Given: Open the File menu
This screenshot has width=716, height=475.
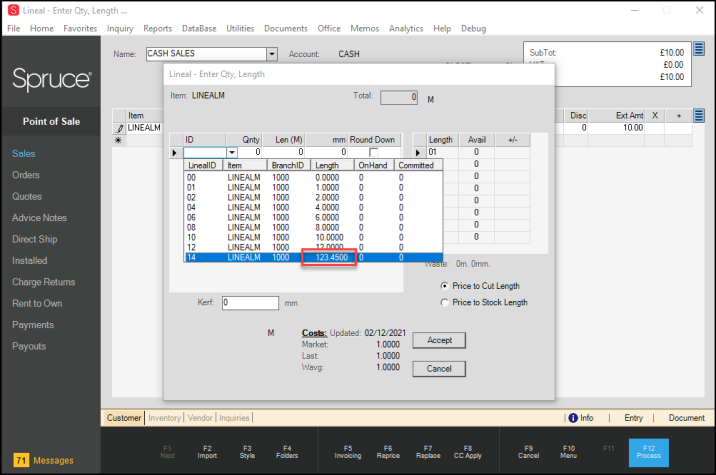Looking at the screenshot, I should point(14,28).
